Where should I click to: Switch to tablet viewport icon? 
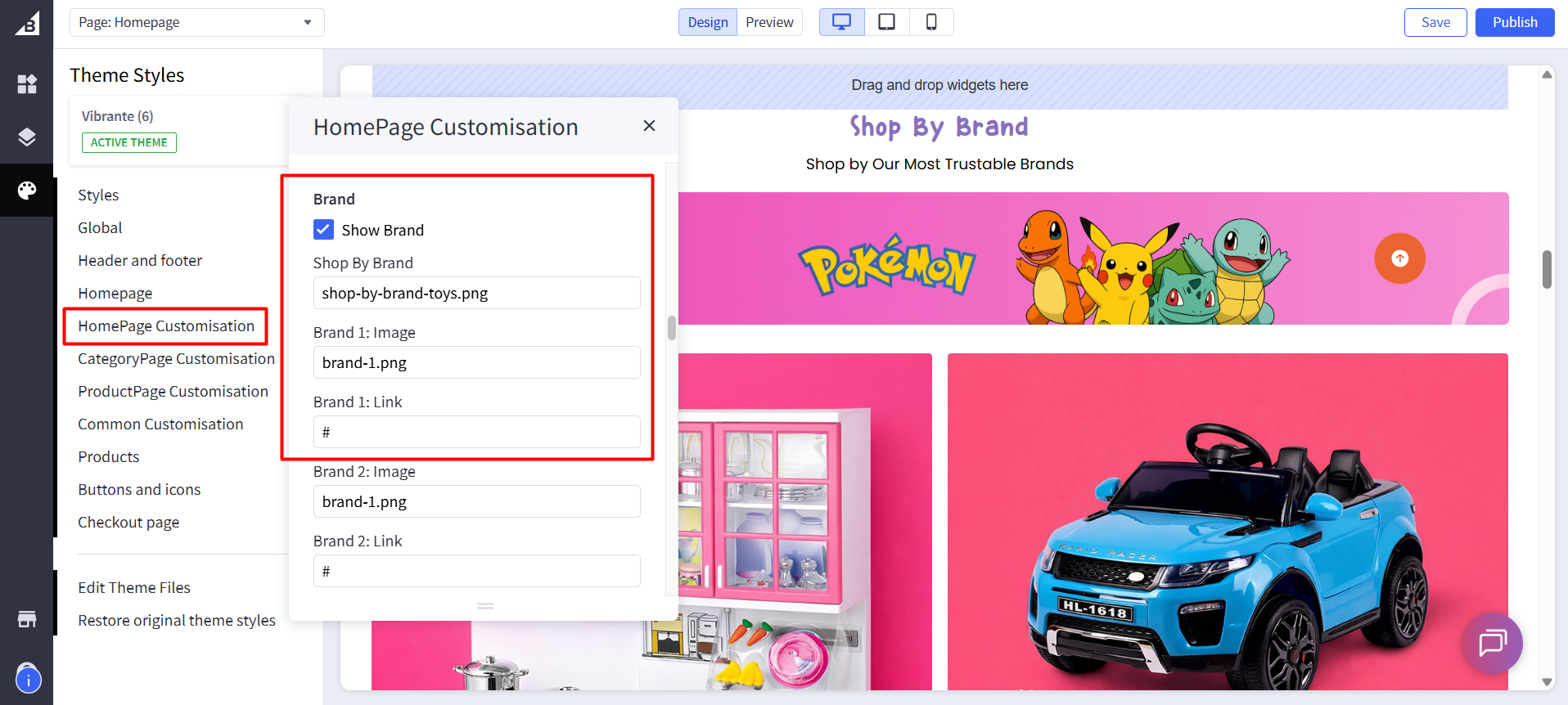(886, 22)
